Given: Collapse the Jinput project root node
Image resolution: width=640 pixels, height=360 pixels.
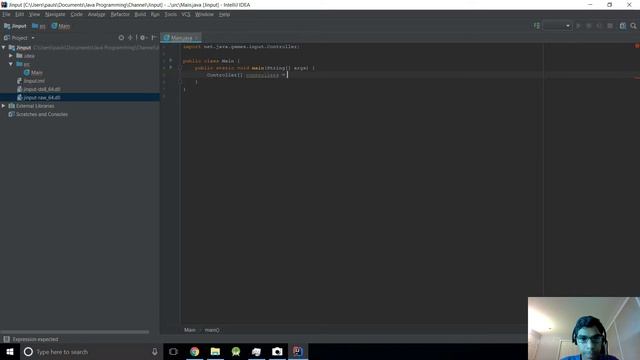Looking at the screenshot, I should 4,48.
